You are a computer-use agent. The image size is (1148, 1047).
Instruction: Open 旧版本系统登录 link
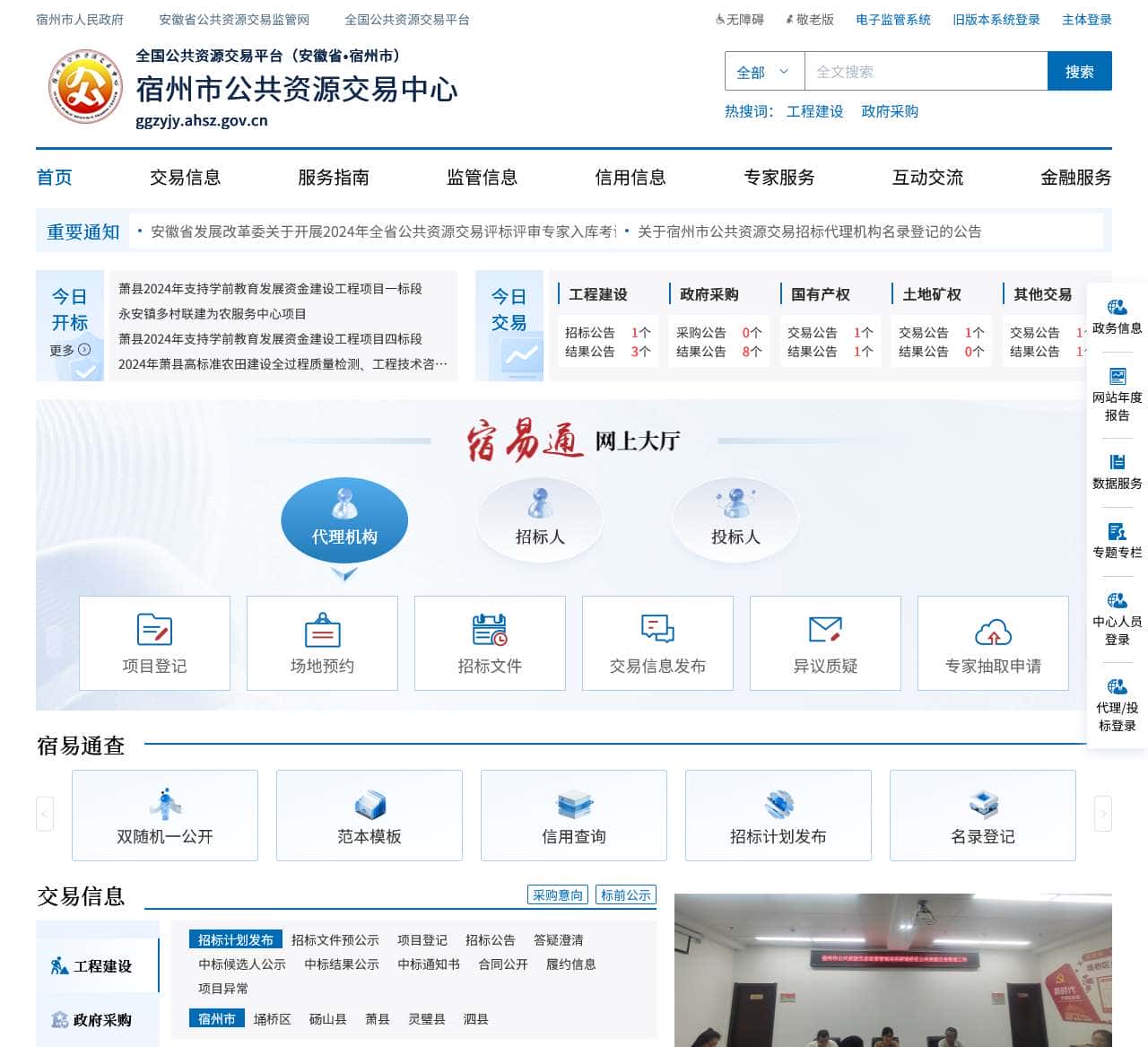(996, 20)
